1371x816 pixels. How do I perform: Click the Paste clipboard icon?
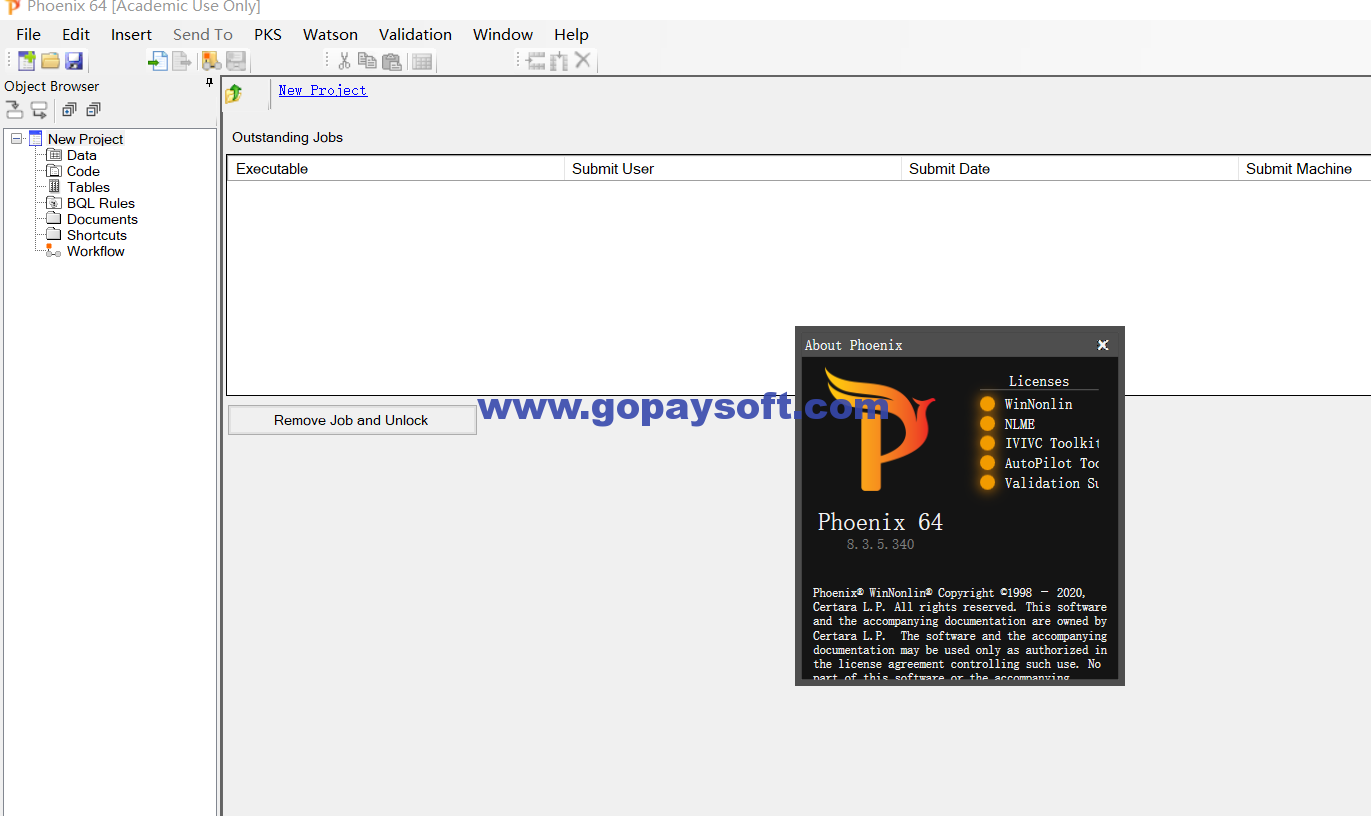(x=392, y=61)
